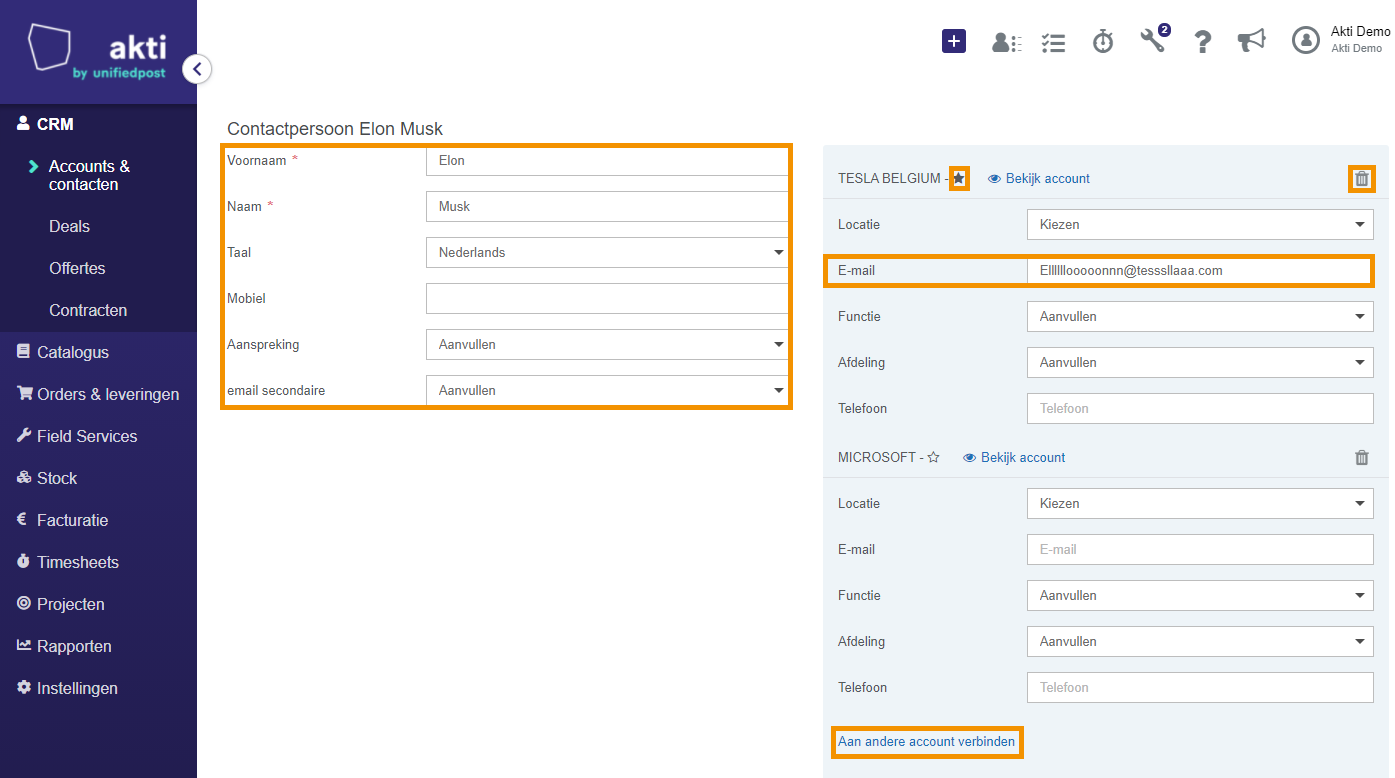Toggle the empty star next to MICROSOFT
The height and width of the screenshot is (778, 1395).
tap(933, 458)
